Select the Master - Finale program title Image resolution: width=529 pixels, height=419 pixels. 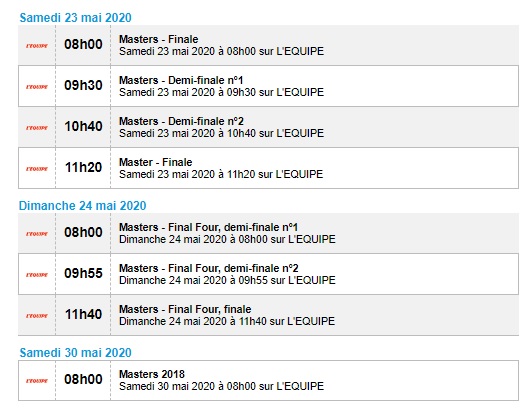coord(156,162)
